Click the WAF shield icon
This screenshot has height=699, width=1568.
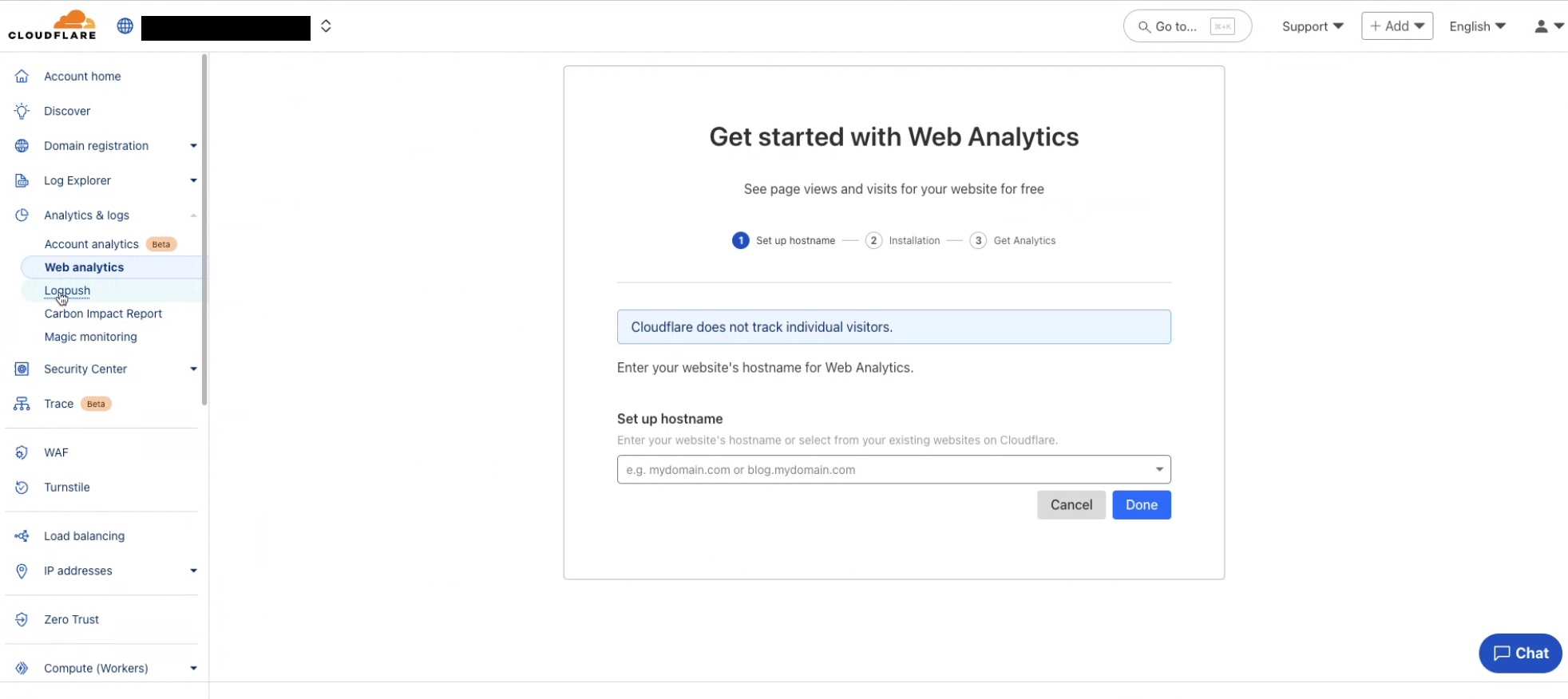22,452
